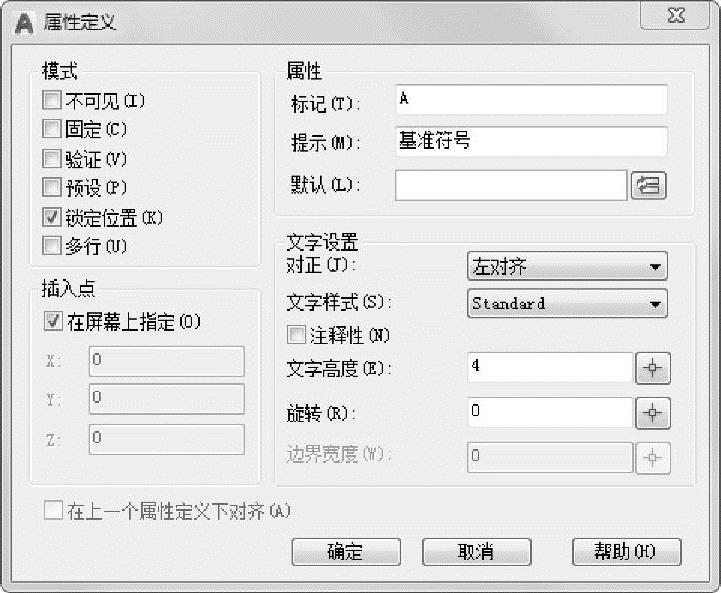Enable the 不可见 checkbox
The image size is (721, 593).
[52, 100]
